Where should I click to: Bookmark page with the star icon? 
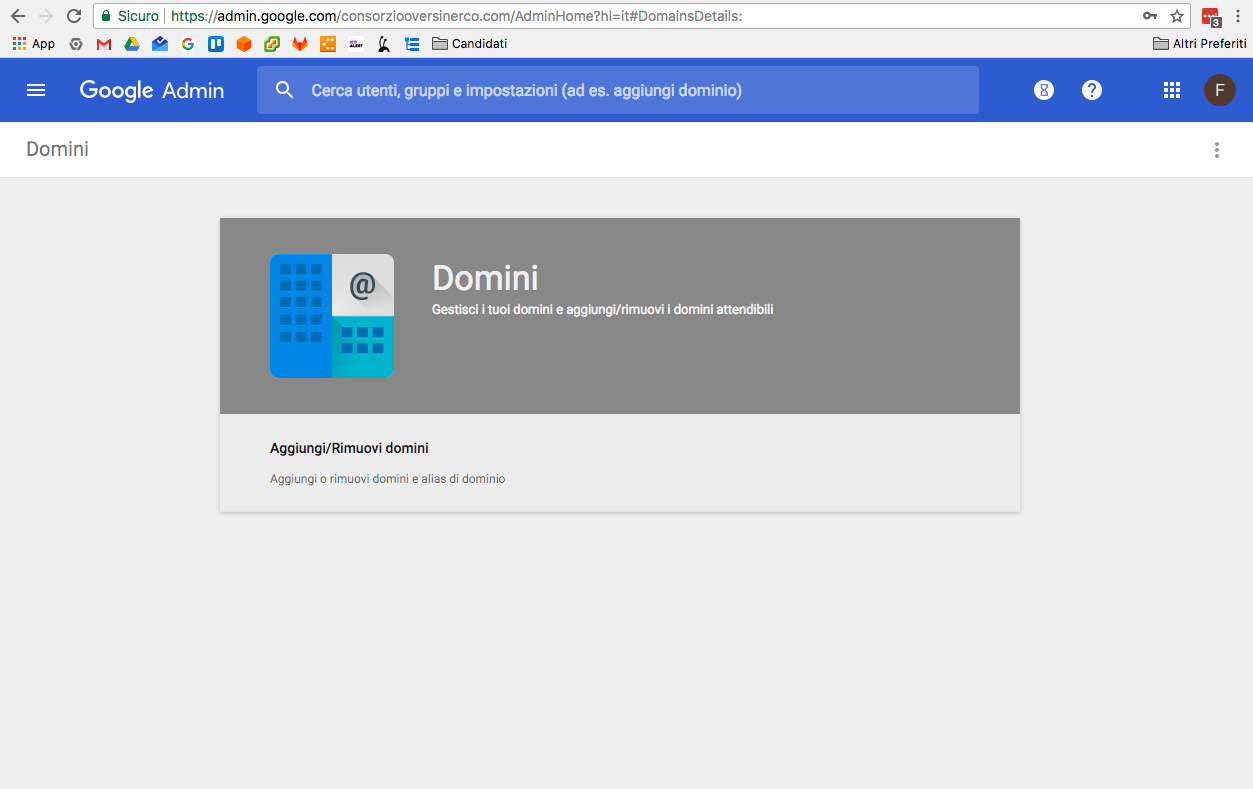click(1177, 16)
